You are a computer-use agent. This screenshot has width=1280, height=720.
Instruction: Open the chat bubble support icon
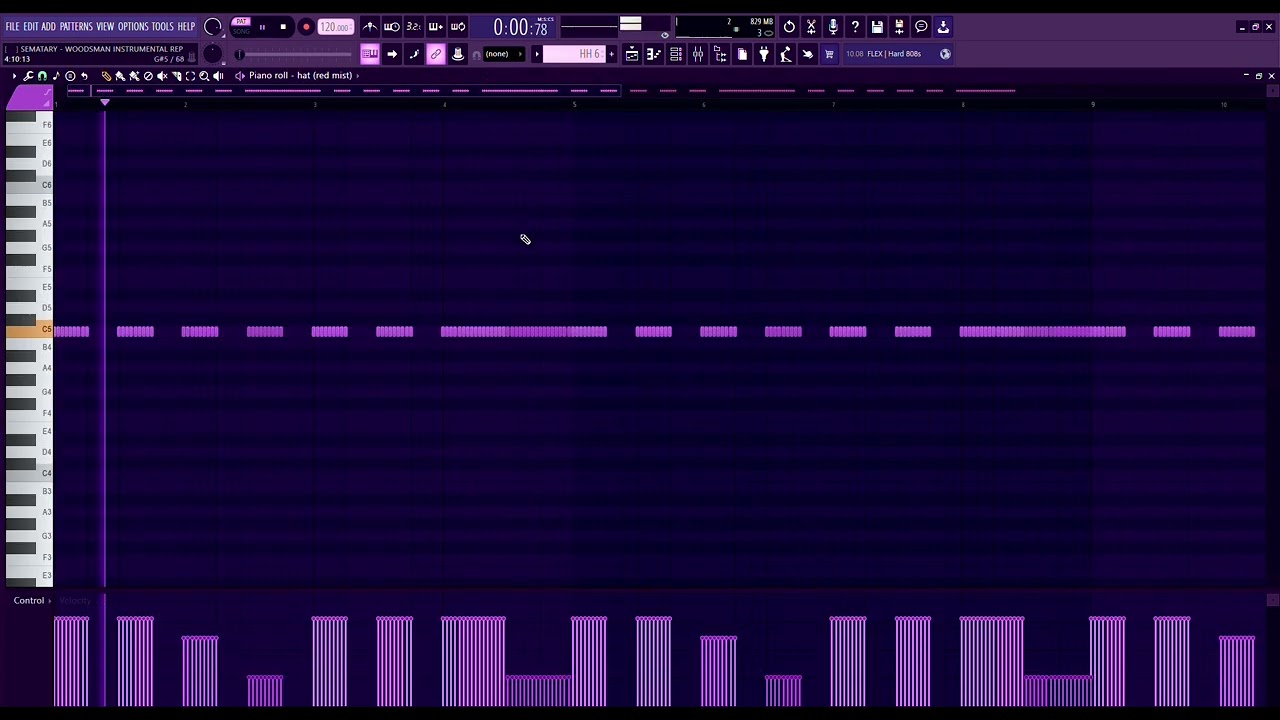tap(921, 27)
